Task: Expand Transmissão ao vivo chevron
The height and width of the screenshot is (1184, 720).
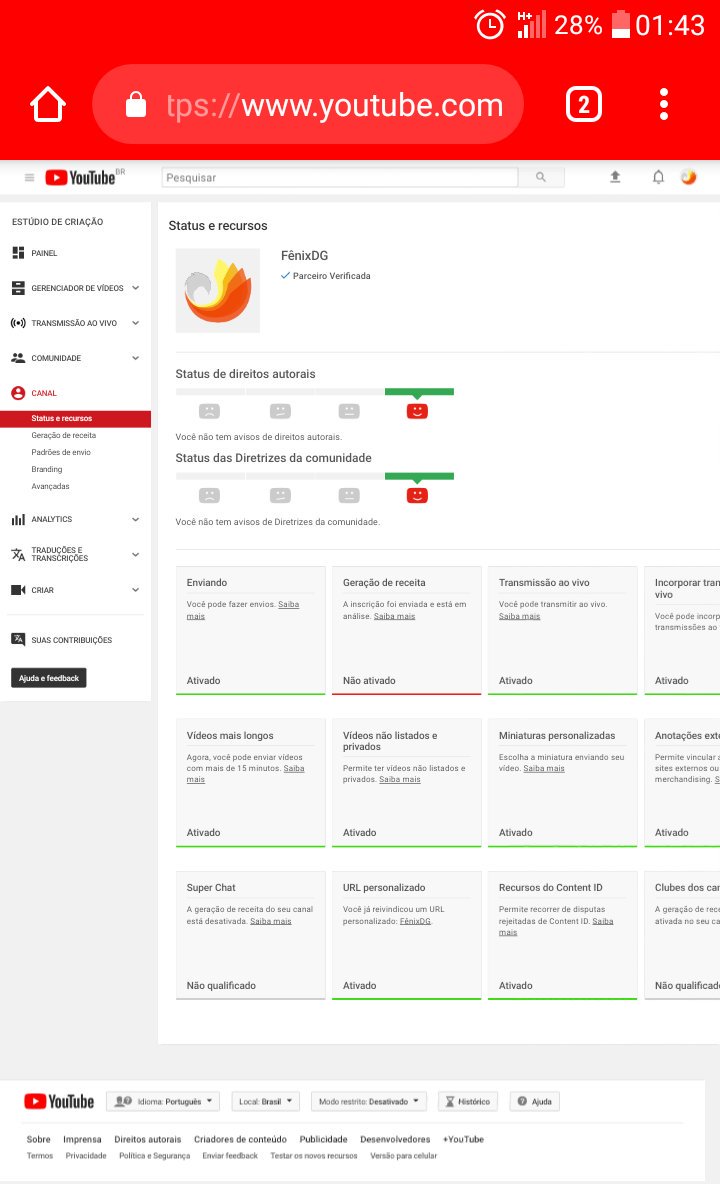Action: tap(136, 323)
